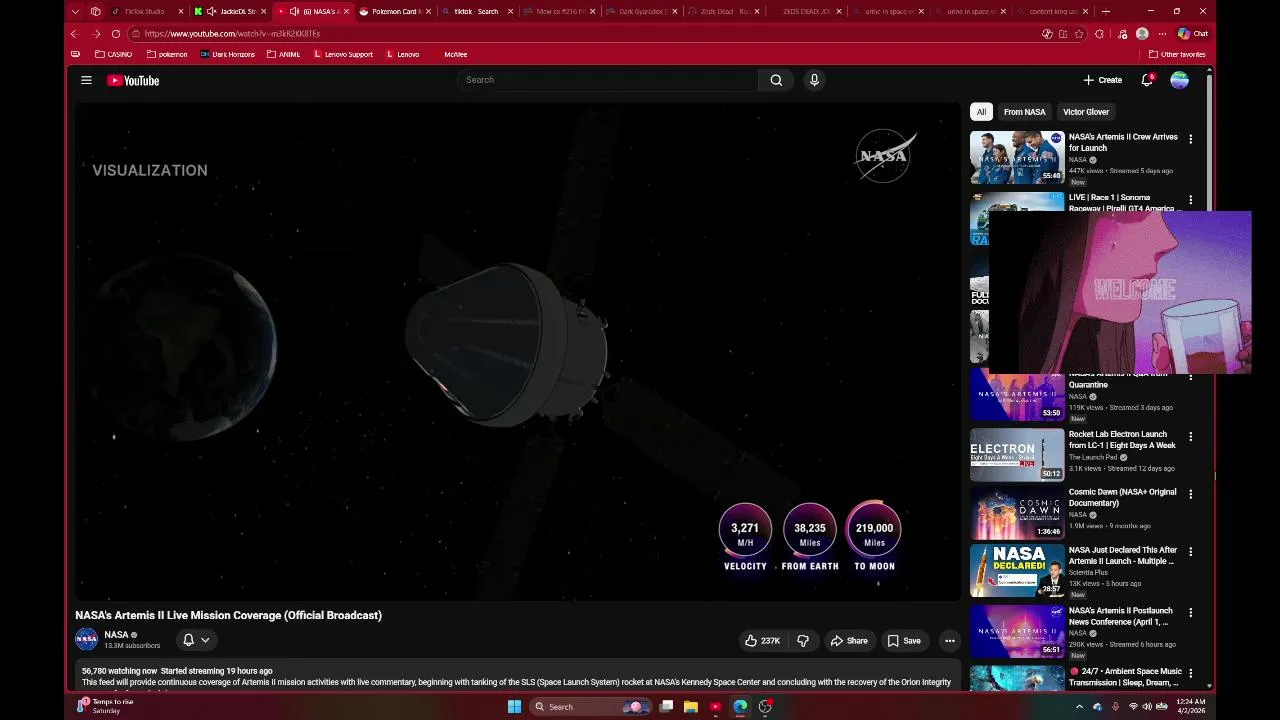This screenshot has width=1280, height=720.
Task: Open the YouTube account avatar menu
Action: click(1180, 80)
